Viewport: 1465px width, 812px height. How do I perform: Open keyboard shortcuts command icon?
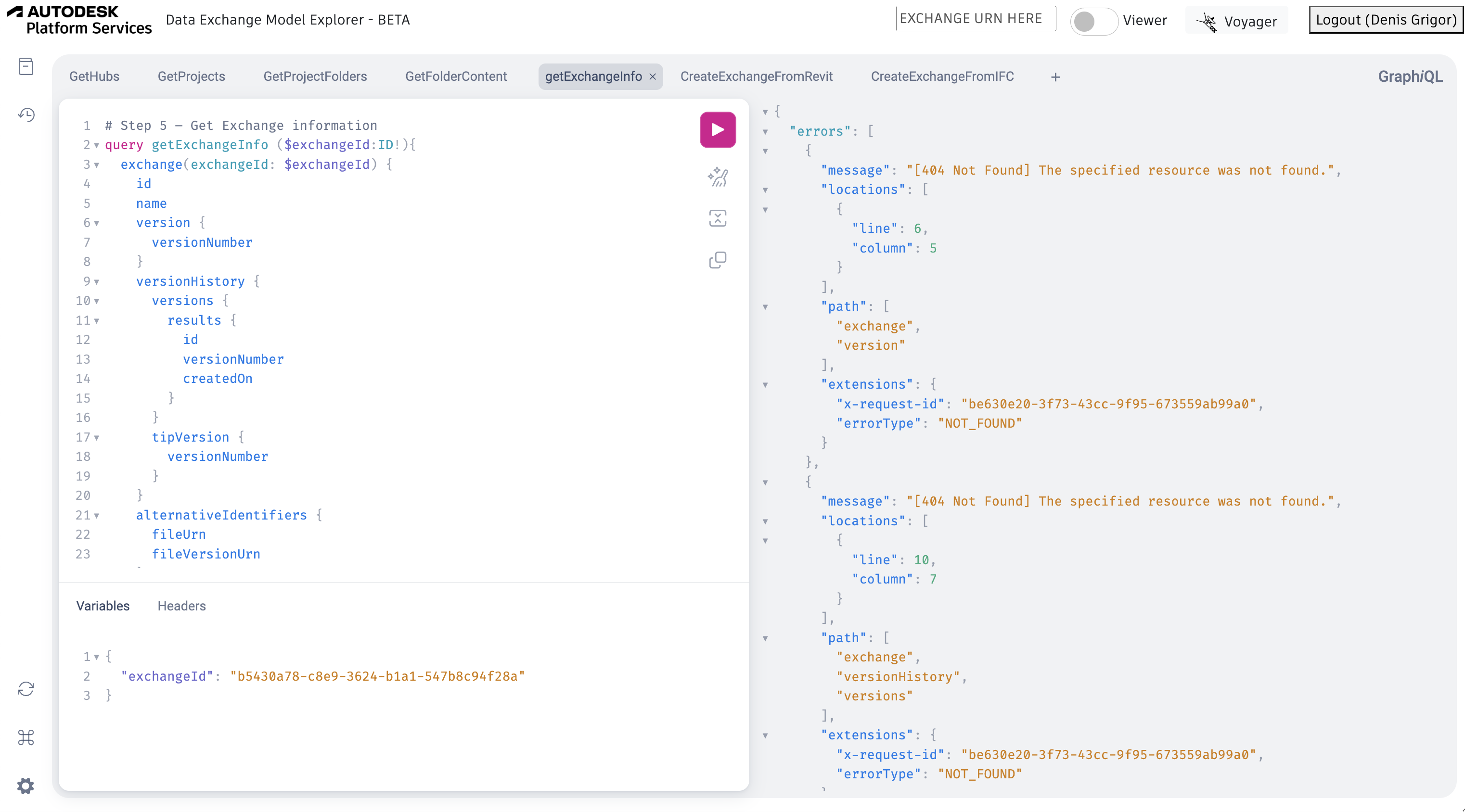[26, 737]
